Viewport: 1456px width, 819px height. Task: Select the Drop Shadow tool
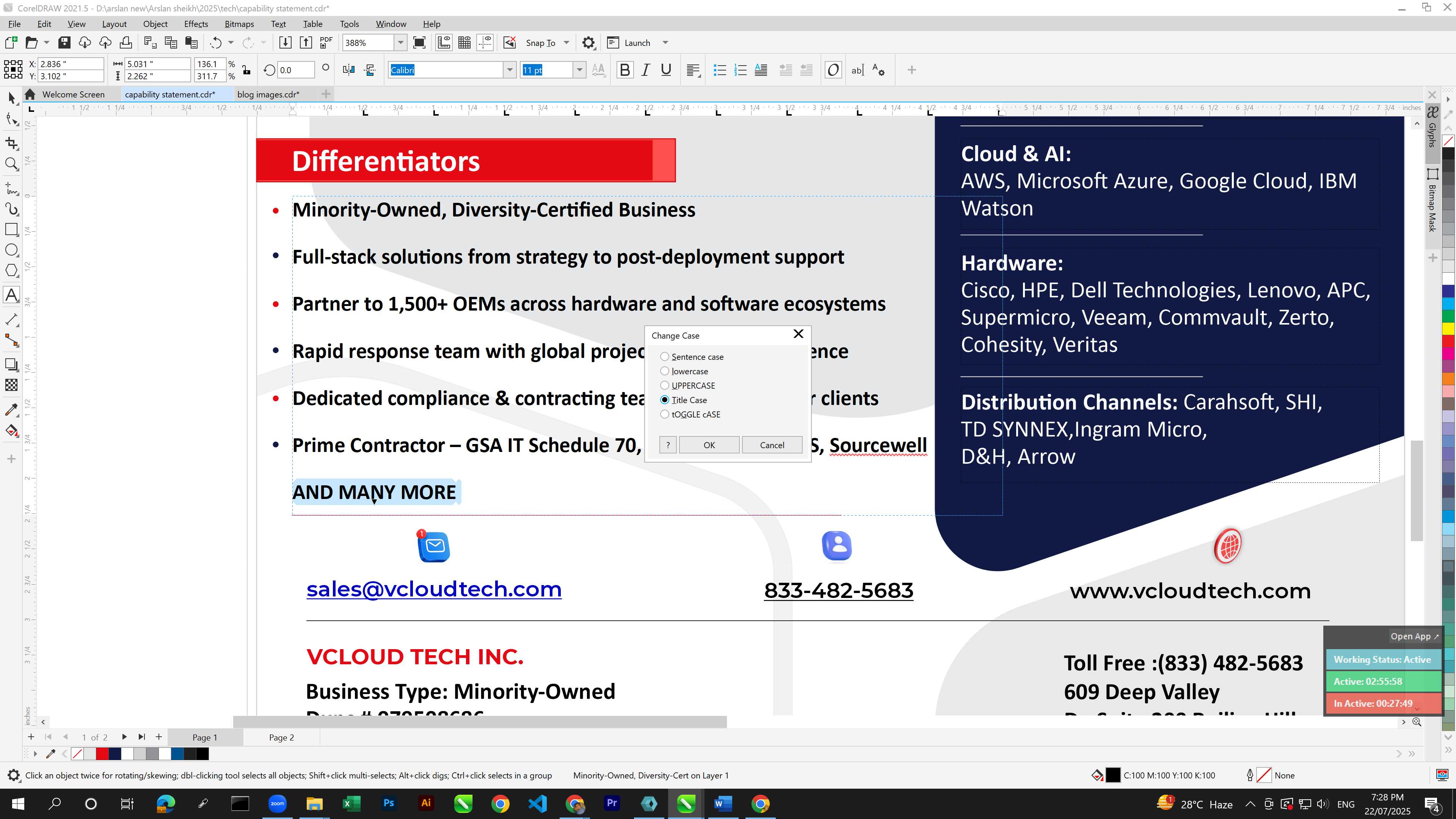pyautogui.click(x=11, y=364)
